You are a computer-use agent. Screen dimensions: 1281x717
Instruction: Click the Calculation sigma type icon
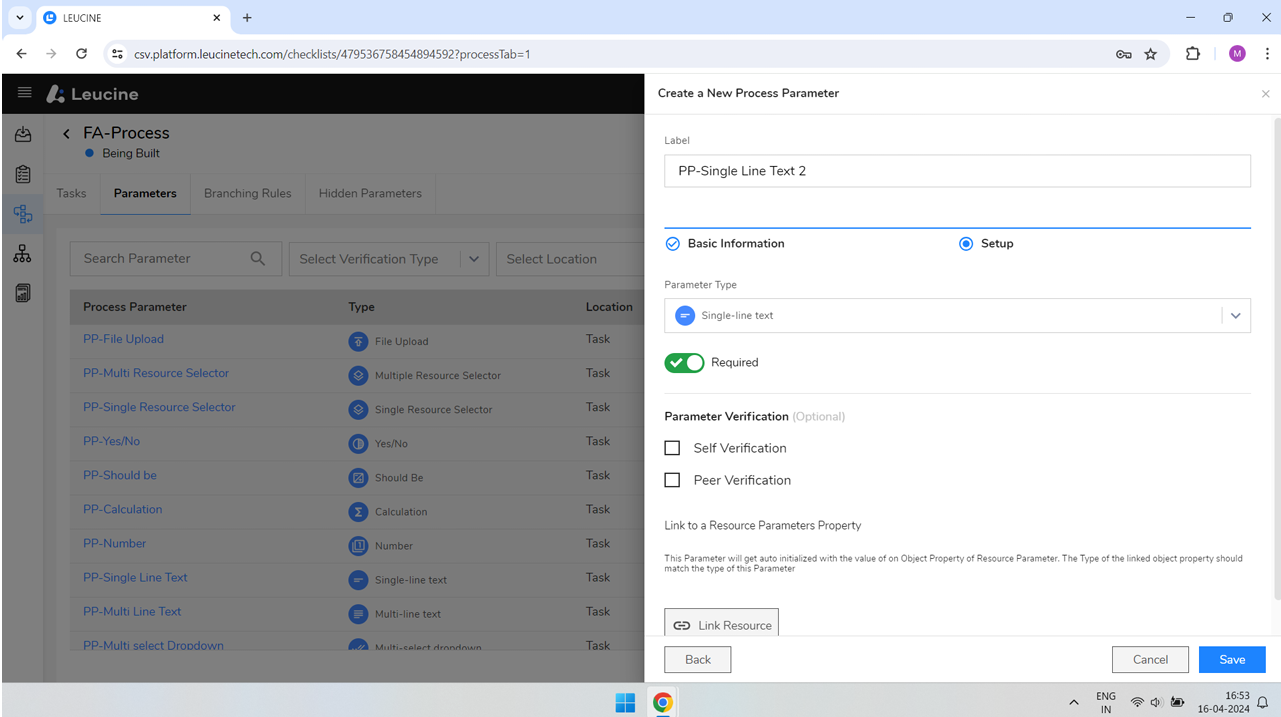click(x=358, y=511)
